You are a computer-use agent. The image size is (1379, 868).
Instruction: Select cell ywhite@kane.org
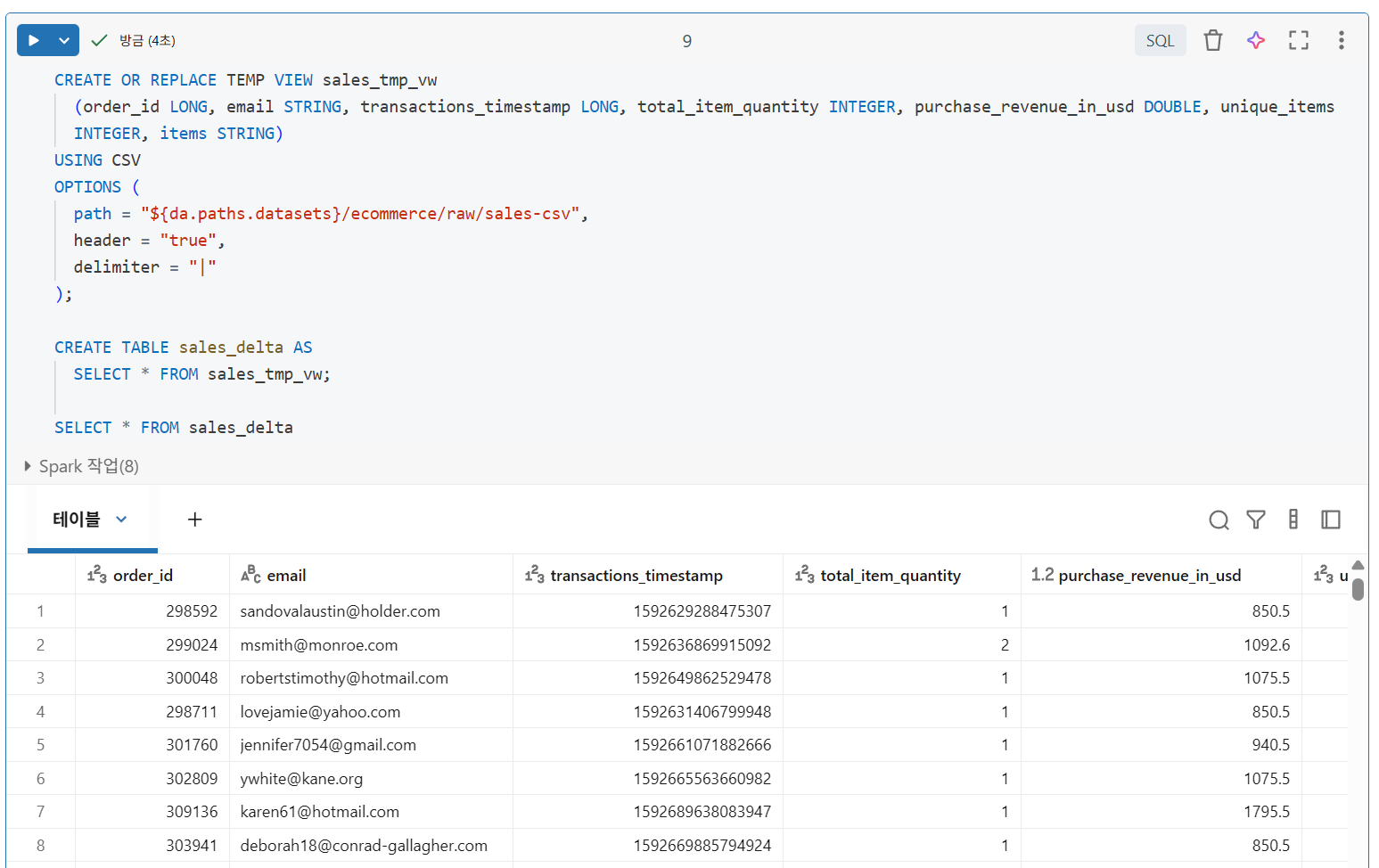(371, 778)
